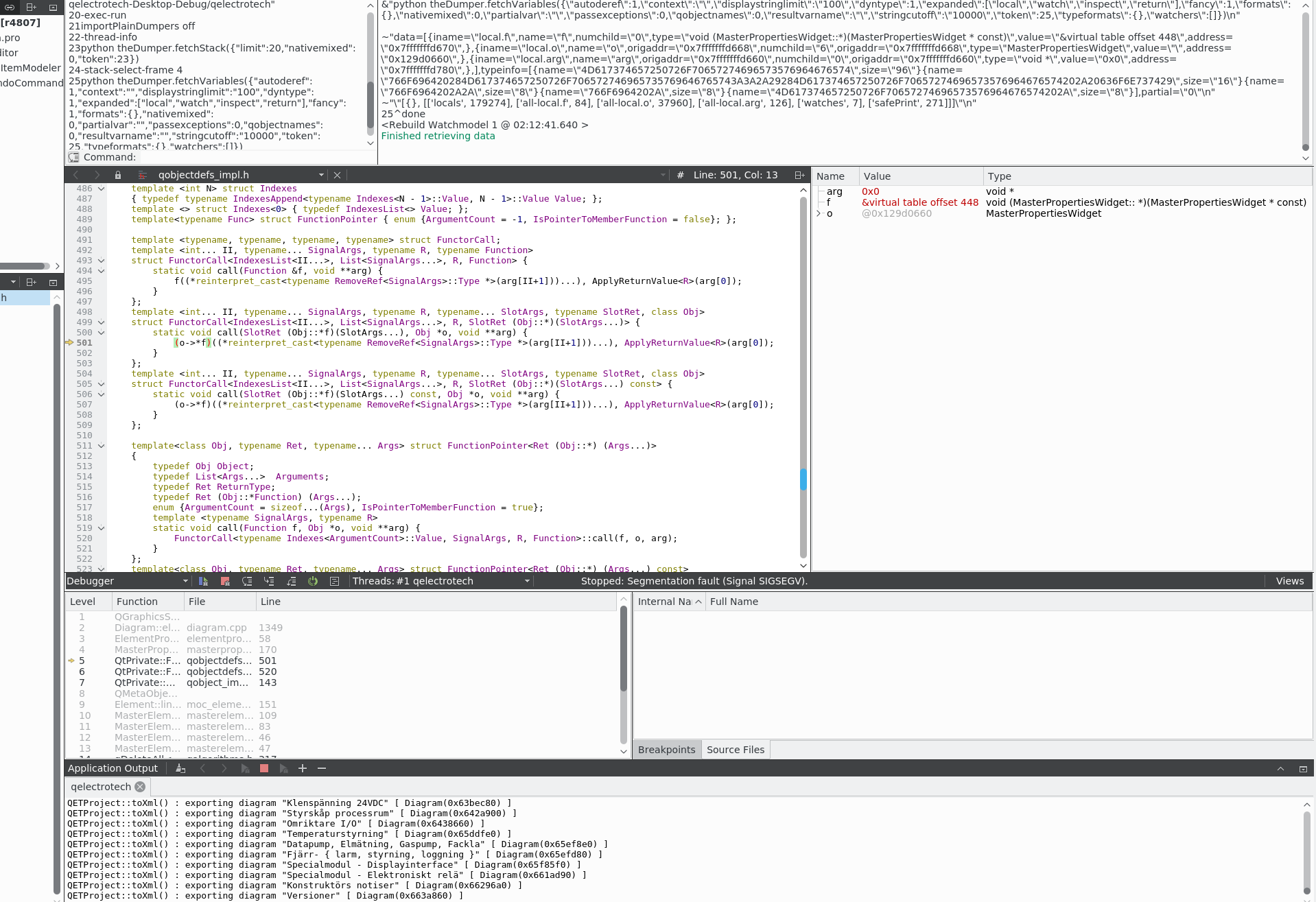Toggle operate-by-instruction mode icon
The image size is (1316, 902).
(x=334, y=581)
